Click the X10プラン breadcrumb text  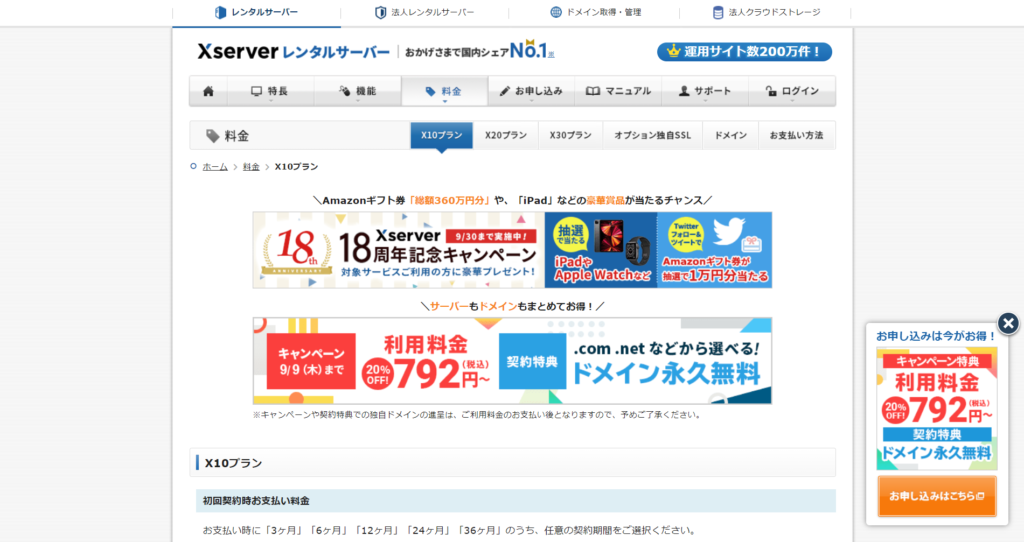[x=296, y=167]
